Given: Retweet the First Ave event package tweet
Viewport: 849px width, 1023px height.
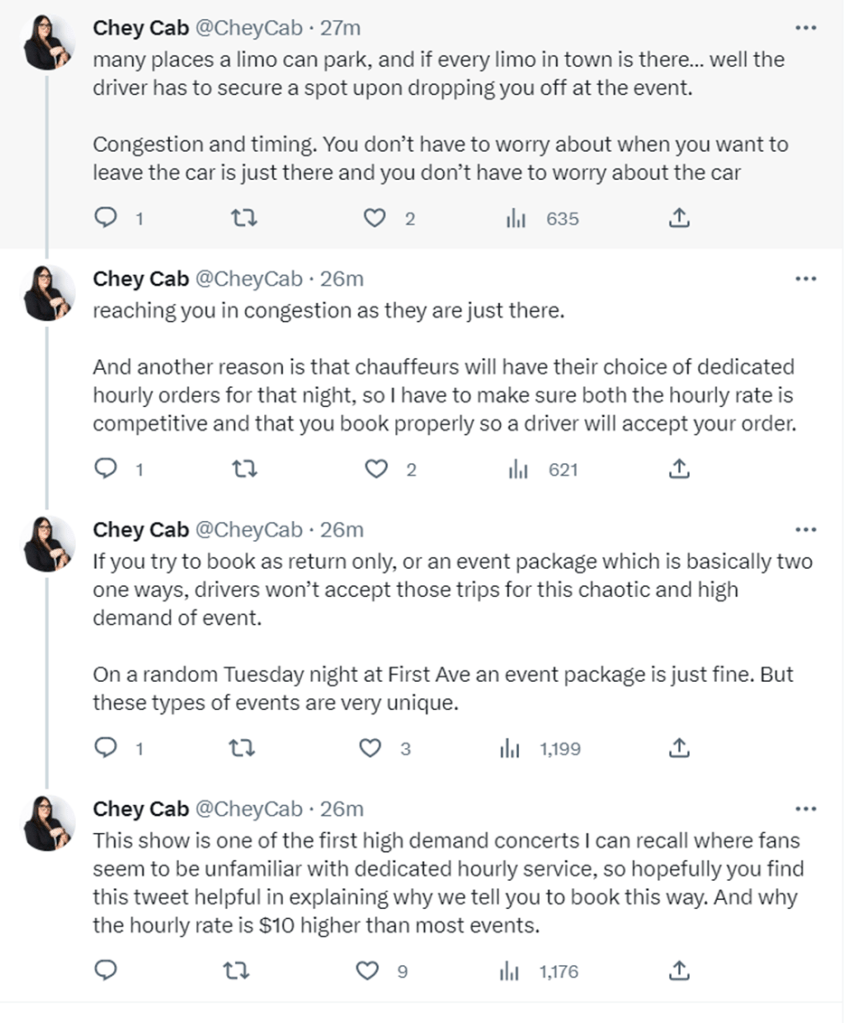Looking at the screenshot, I should pyautogui.click(x=243, y=747).
